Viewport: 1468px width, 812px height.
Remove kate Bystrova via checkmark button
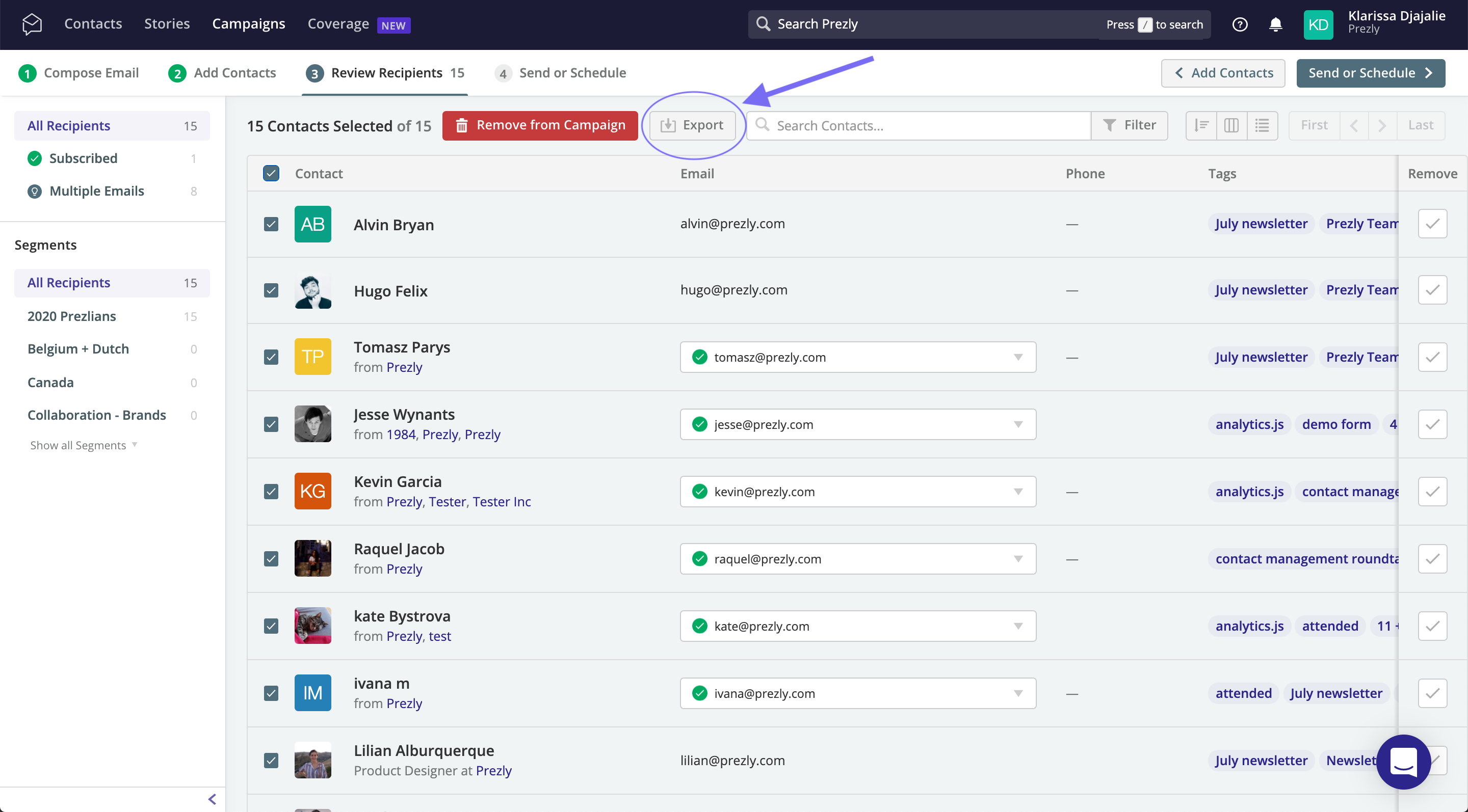coord(1433,626)
